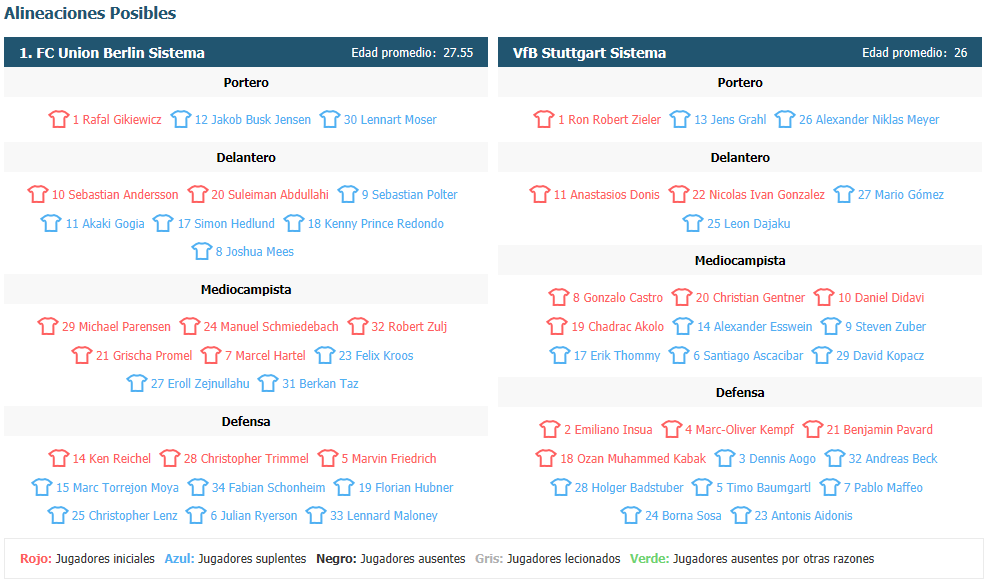Open Andreas Beck player link

pos(893,459)
